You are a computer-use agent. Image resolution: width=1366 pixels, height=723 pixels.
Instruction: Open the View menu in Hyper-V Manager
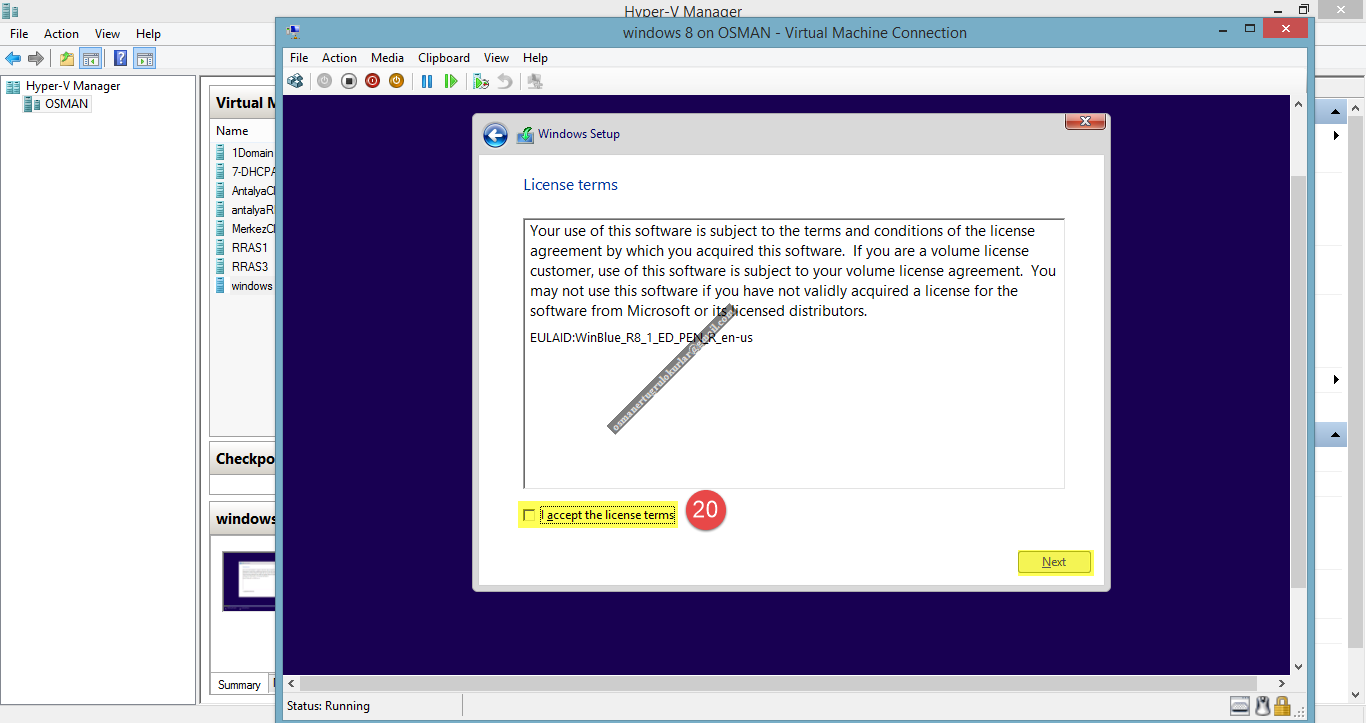click(107, 34)
